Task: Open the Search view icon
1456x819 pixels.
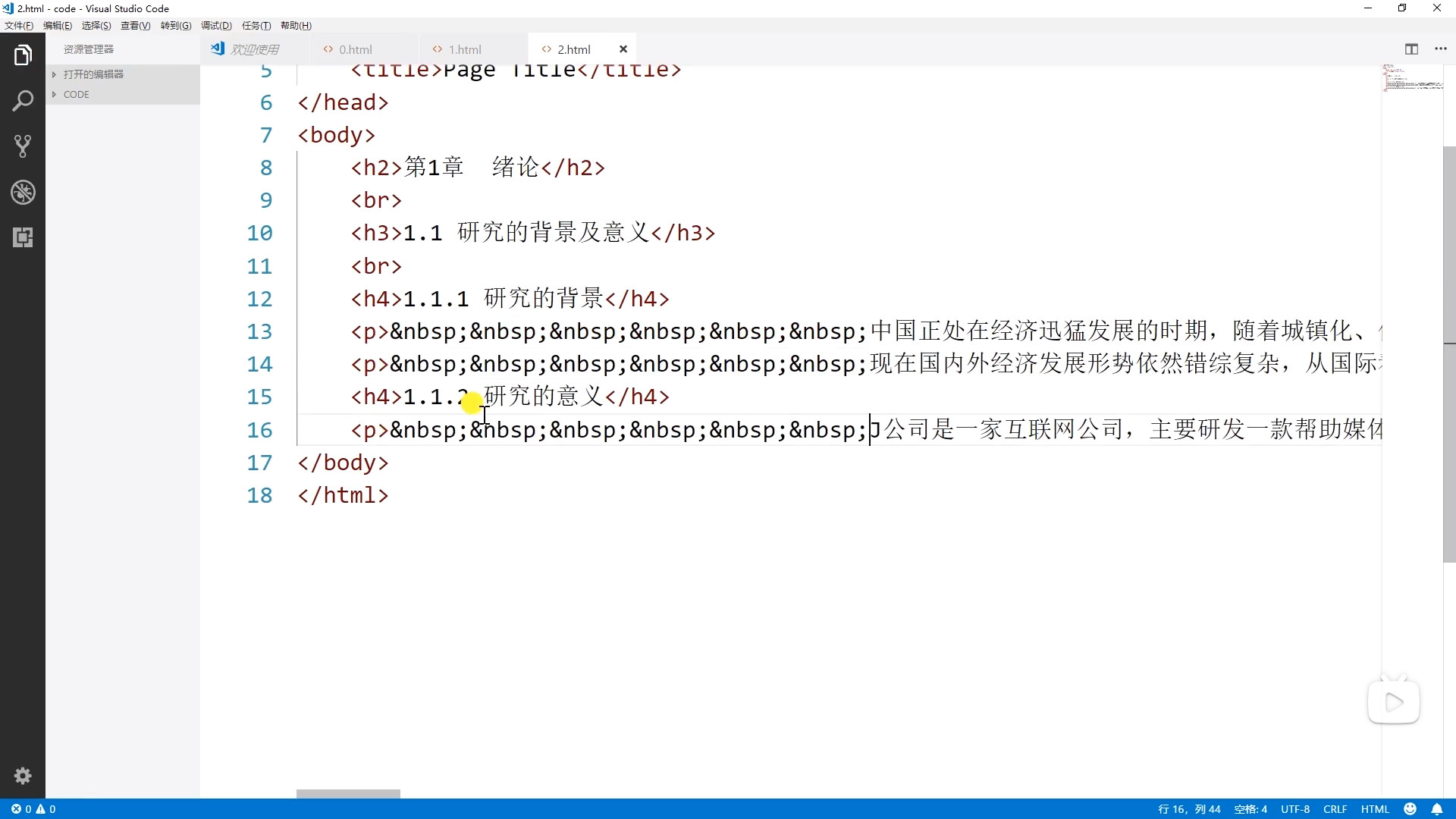Action: [x=23, y=101]
